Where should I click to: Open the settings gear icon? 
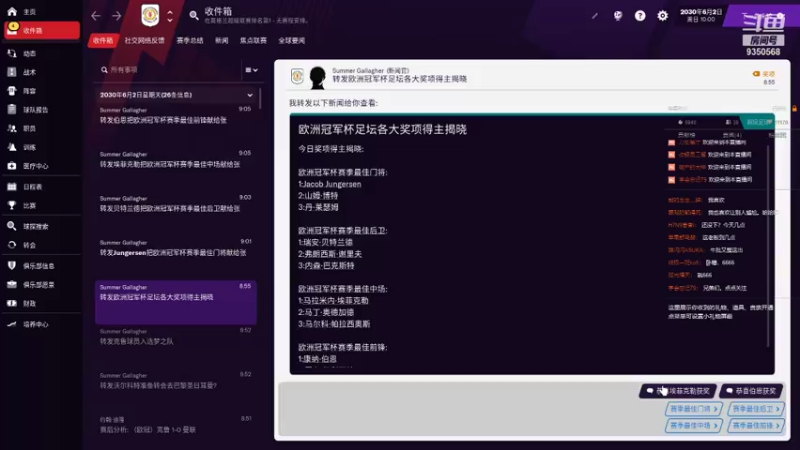(x=662, y=16)
